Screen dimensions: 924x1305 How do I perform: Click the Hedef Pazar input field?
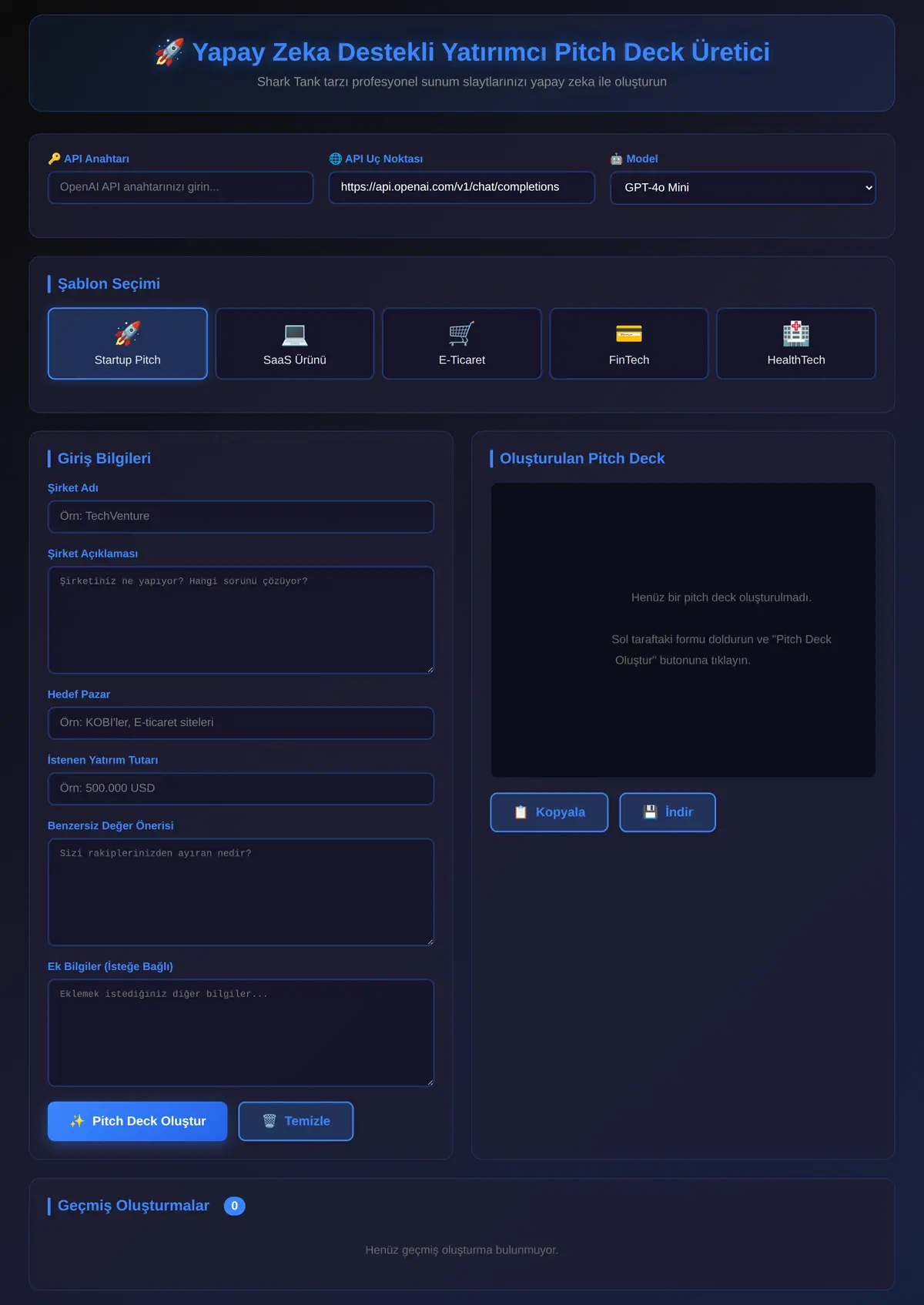tap(241, 723)
